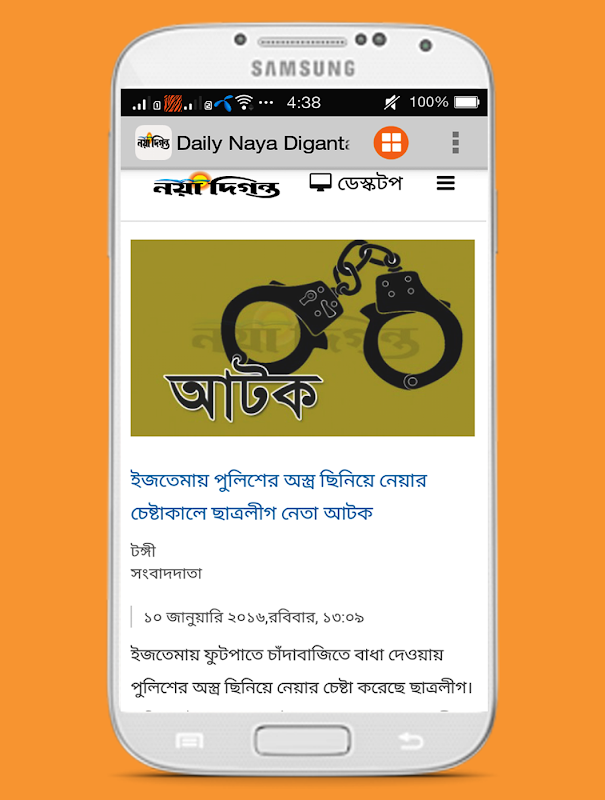Switch to desktop view via monitor icon
605x800 pixels.
click(x=320, y=182)
